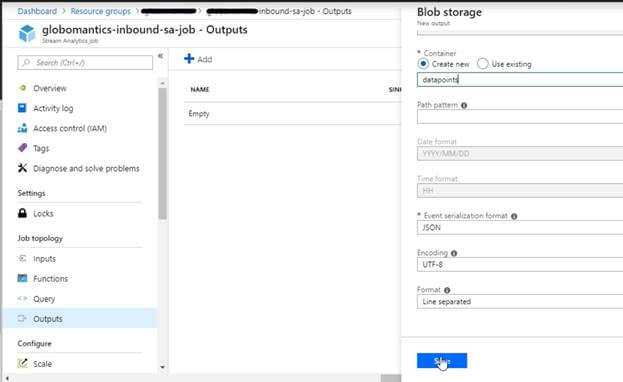Open the Date format dropdown
Viewport: 623px width, 382px height.
(x=520, y=154)
